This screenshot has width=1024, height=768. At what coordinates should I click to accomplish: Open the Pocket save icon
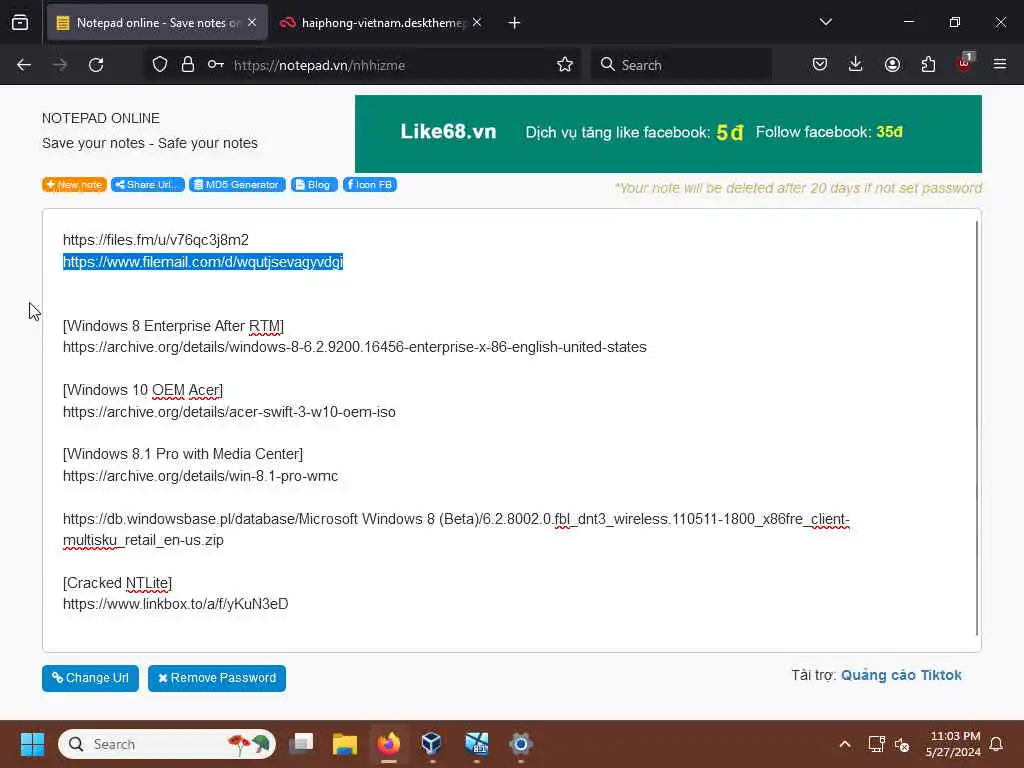[820, 65]
